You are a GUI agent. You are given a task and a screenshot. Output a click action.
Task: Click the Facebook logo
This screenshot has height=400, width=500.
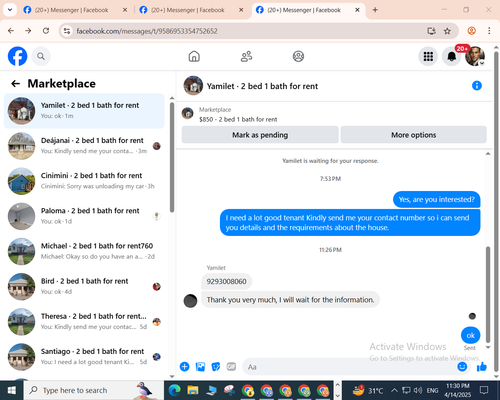[17, 56]
